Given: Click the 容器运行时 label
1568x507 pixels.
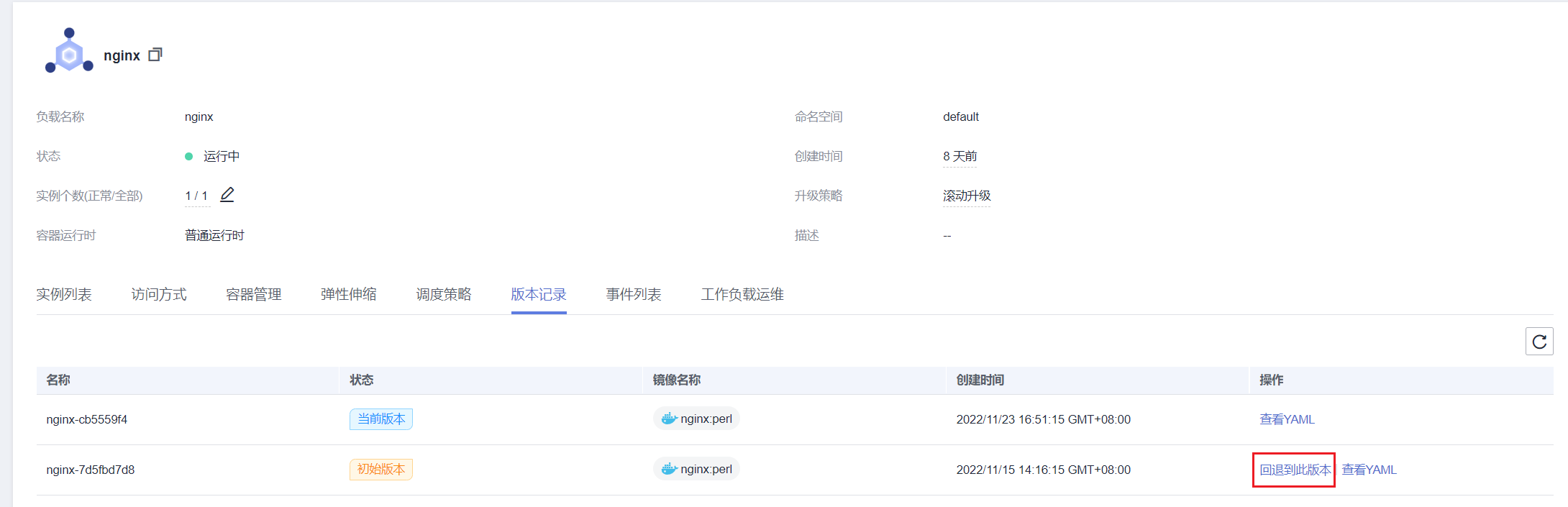Looking at the screenshot, I should pos(66,235).
